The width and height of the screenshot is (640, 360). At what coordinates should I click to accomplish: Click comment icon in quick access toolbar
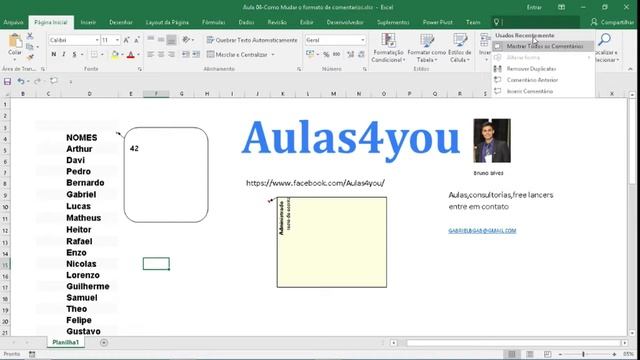click(x=54, y=81)
